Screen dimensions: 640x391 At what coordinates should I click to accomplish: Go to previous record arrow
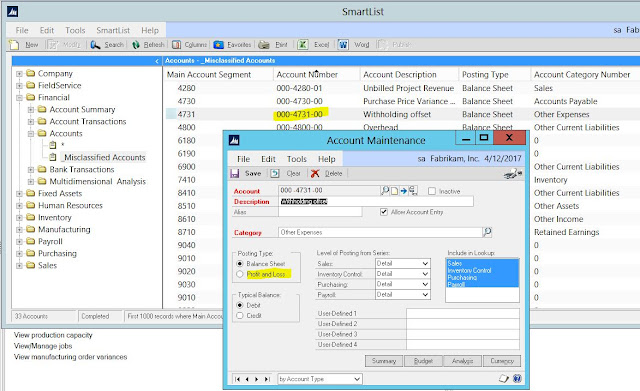click(x=247, y=379)
